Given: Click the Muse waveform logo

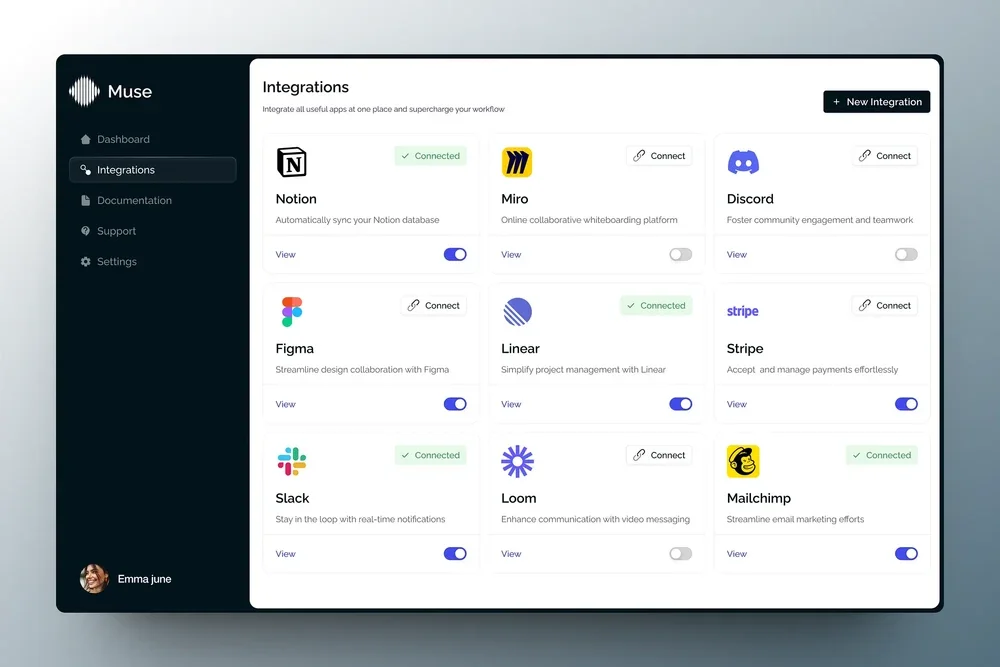Looking at the screenshot, I should 84,91.
